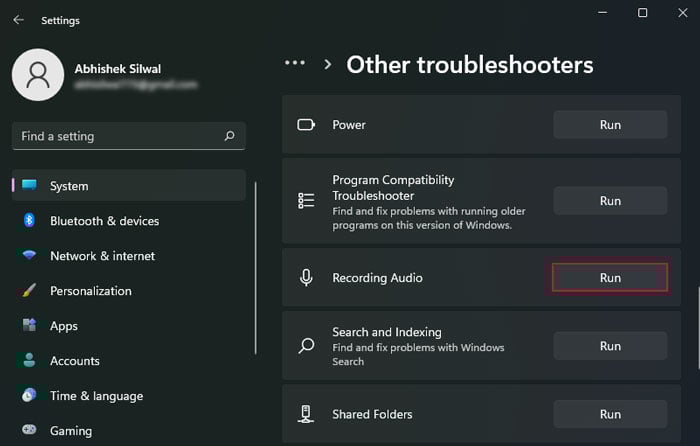700x446 pixels.
Task: Click the Shared Folders icon
Action: click(306, 414)
